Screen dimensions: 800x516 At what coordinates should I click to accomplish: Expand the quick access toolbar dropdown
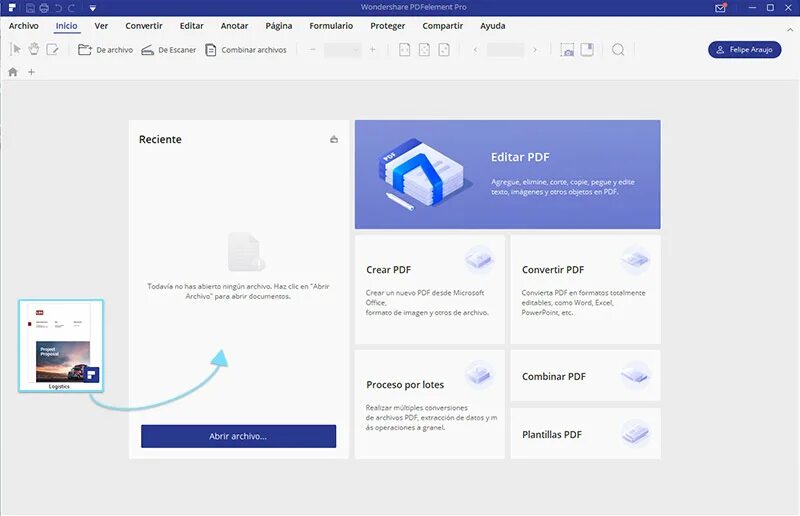[x=92, y=8]
